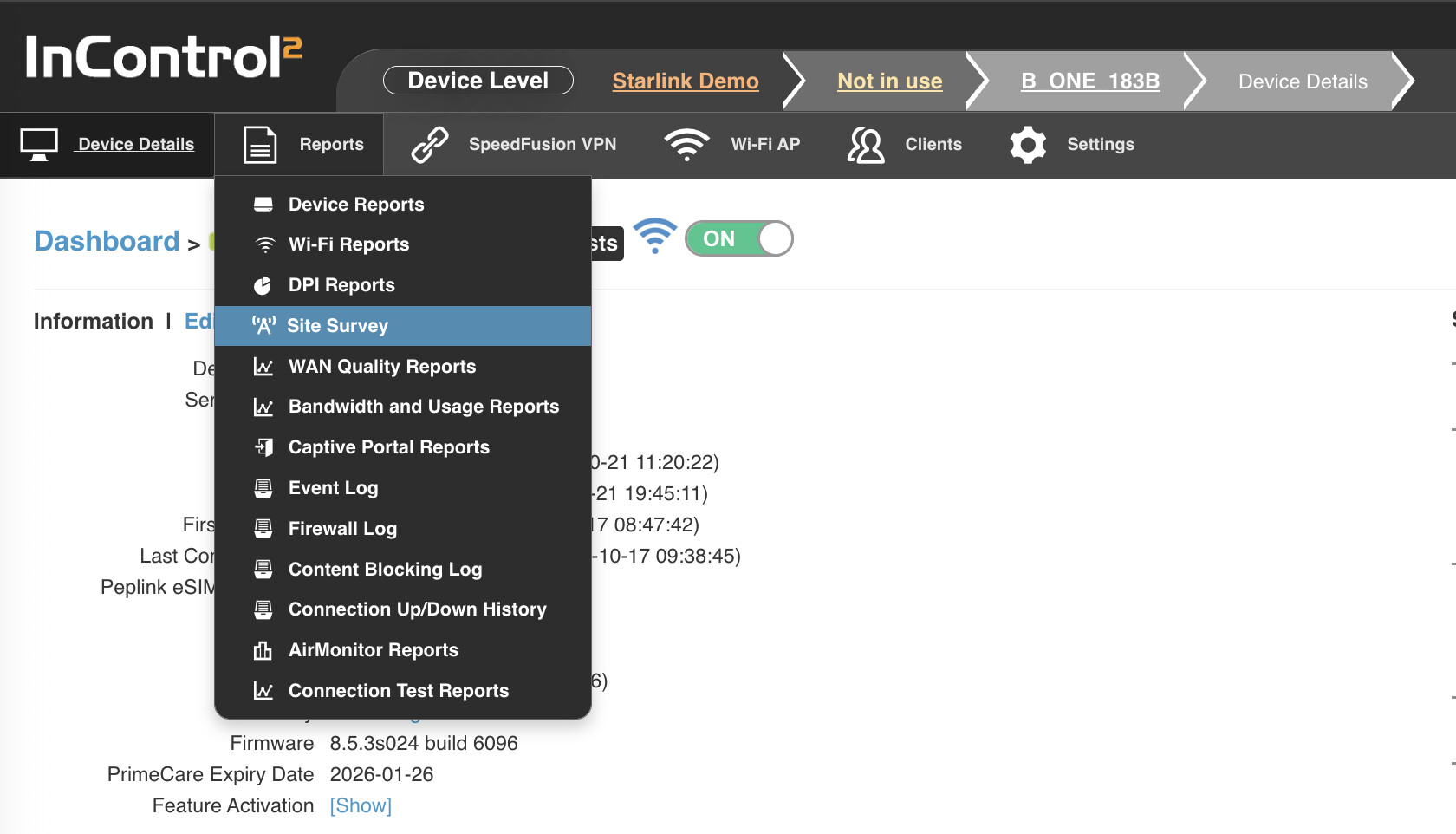Open the Reports dropdown menu
1456x834 pixels.
click(331, 145)
